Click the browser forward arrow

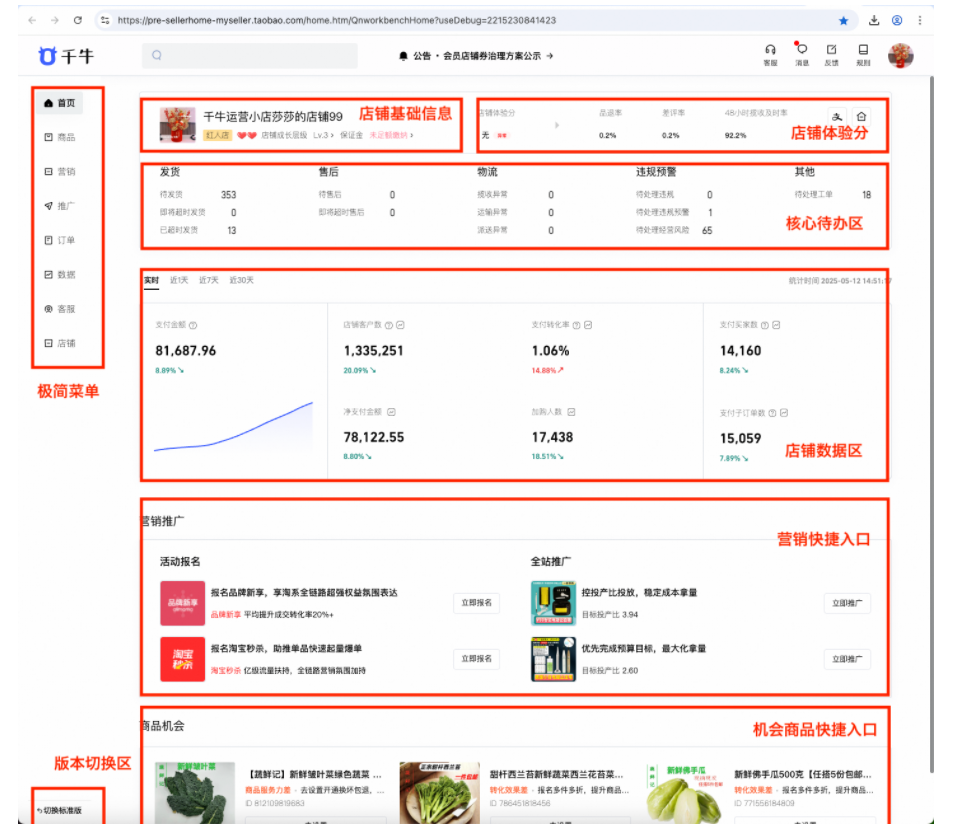(55, 20)
